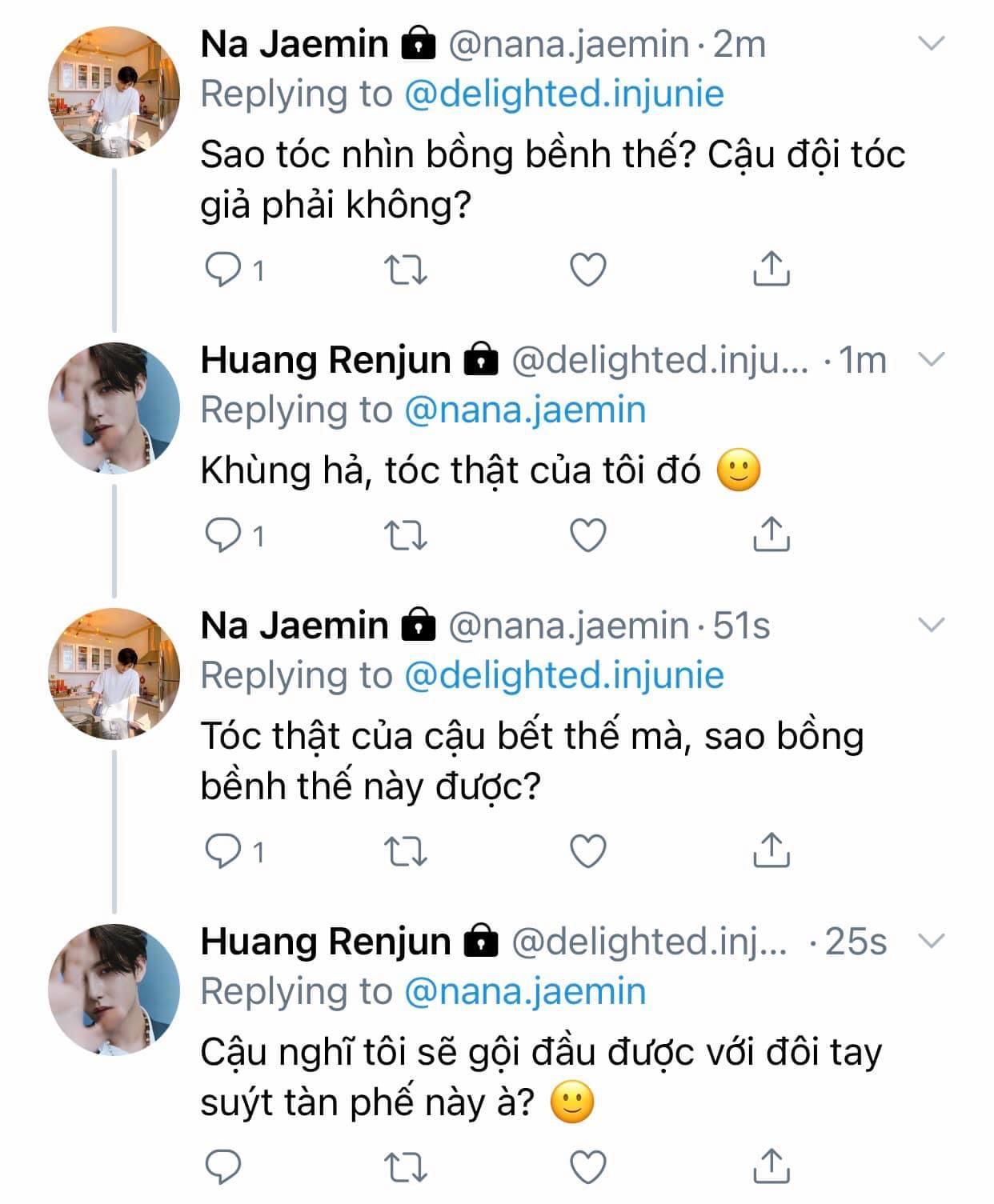Open Na Jaemin's profile picture on the first tweet
The image size is (994, 1204).
click(114, 93)
